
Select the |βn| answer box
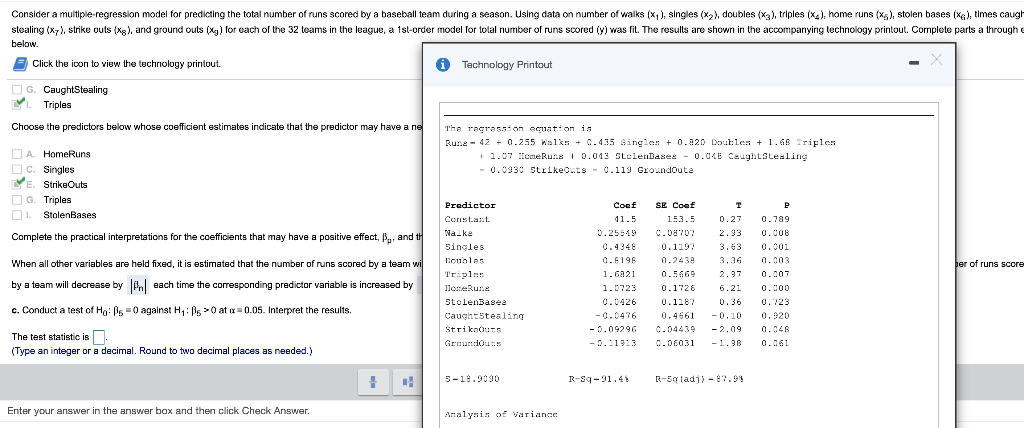(138, 286)
